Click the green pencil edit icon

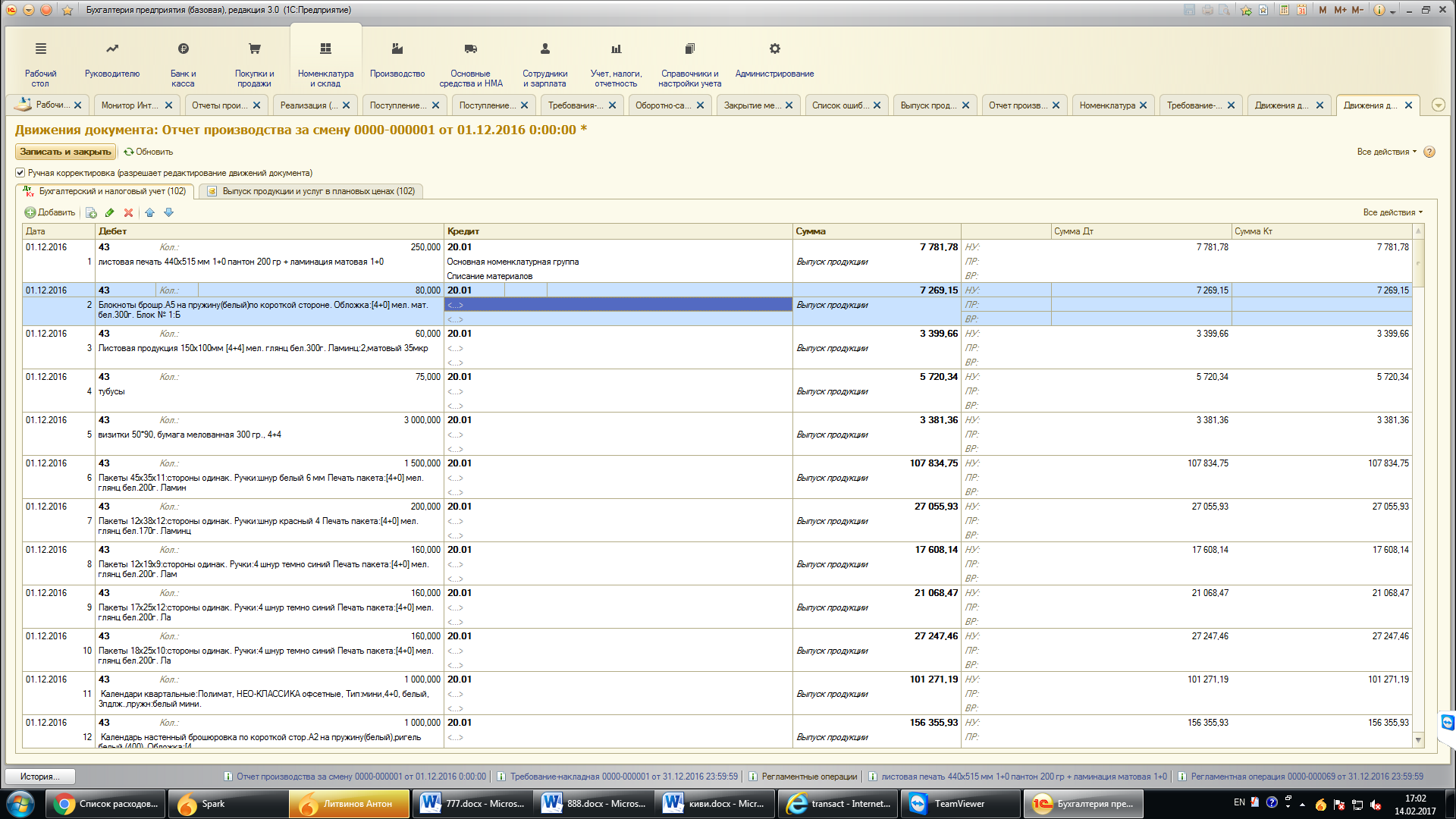click(x=110, y=213)
